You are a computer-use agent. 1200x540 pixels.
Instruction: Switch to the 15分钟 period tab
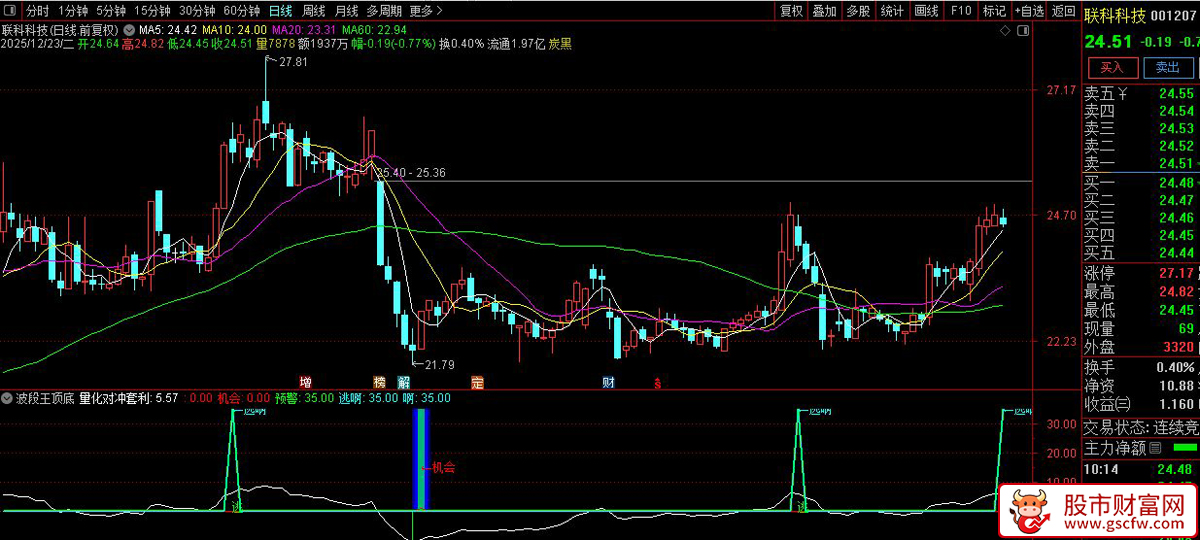(152, 11)
